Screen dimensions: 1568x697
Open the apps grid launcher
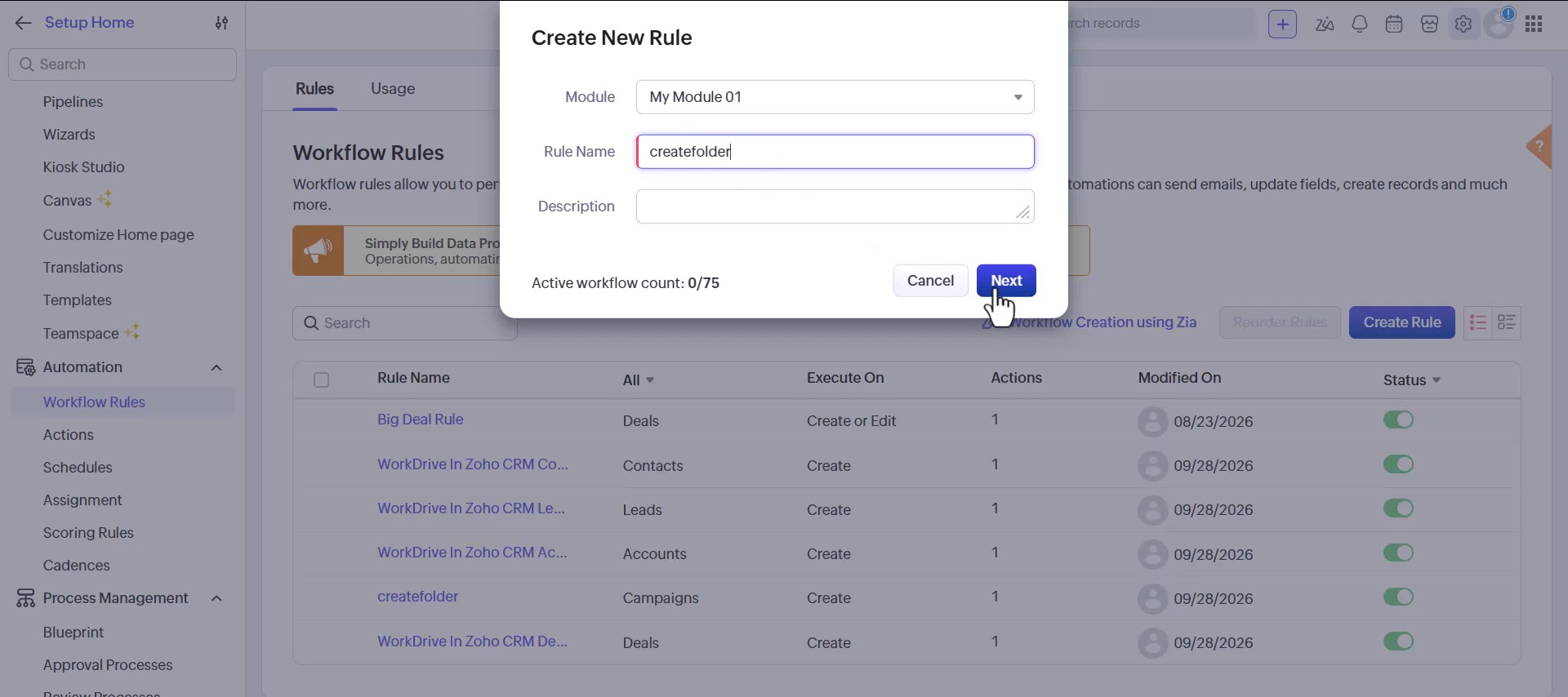[1534, 24]
